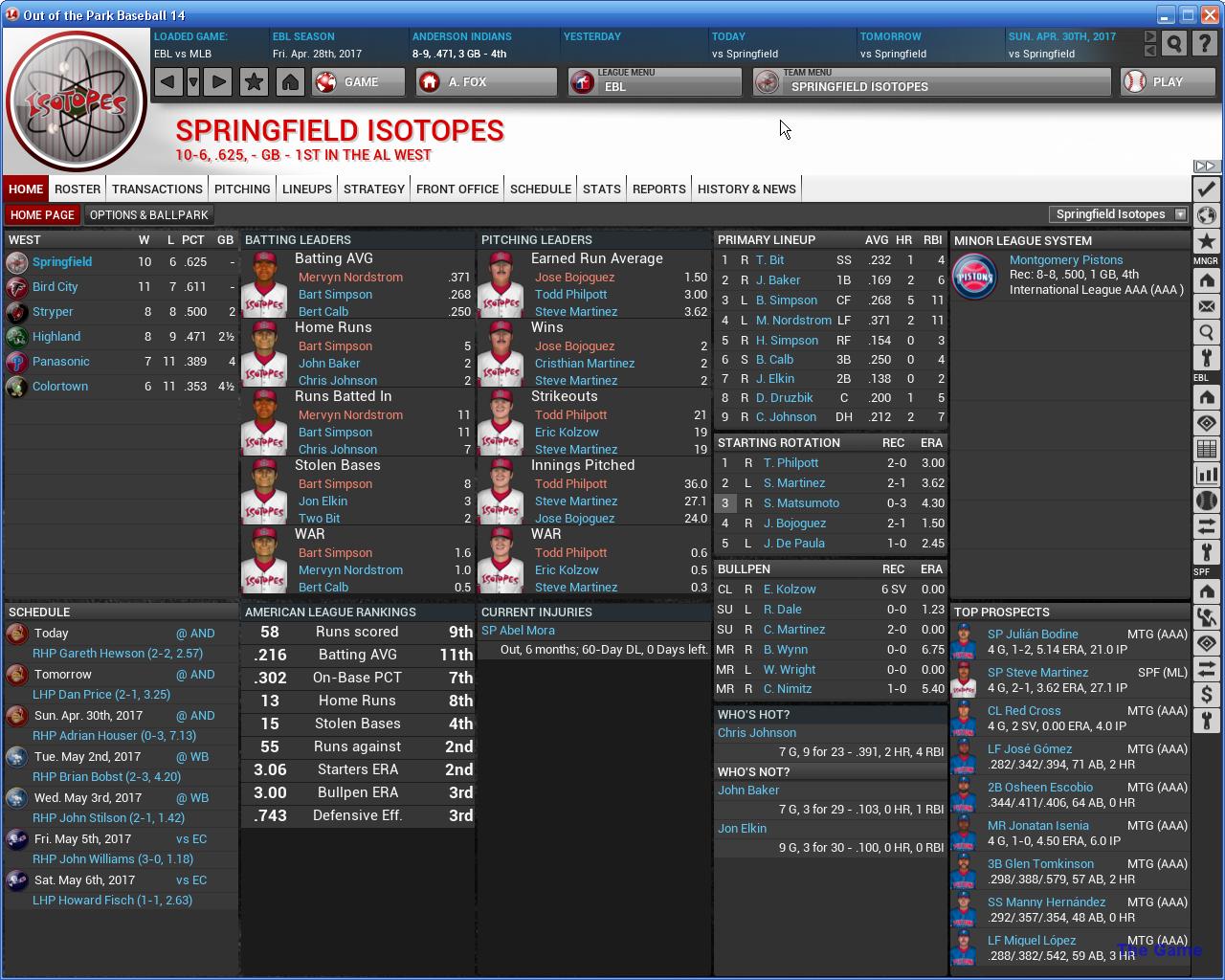
Task: Open the SPF transactions arrows icon
Action: tap(1206, 669)
